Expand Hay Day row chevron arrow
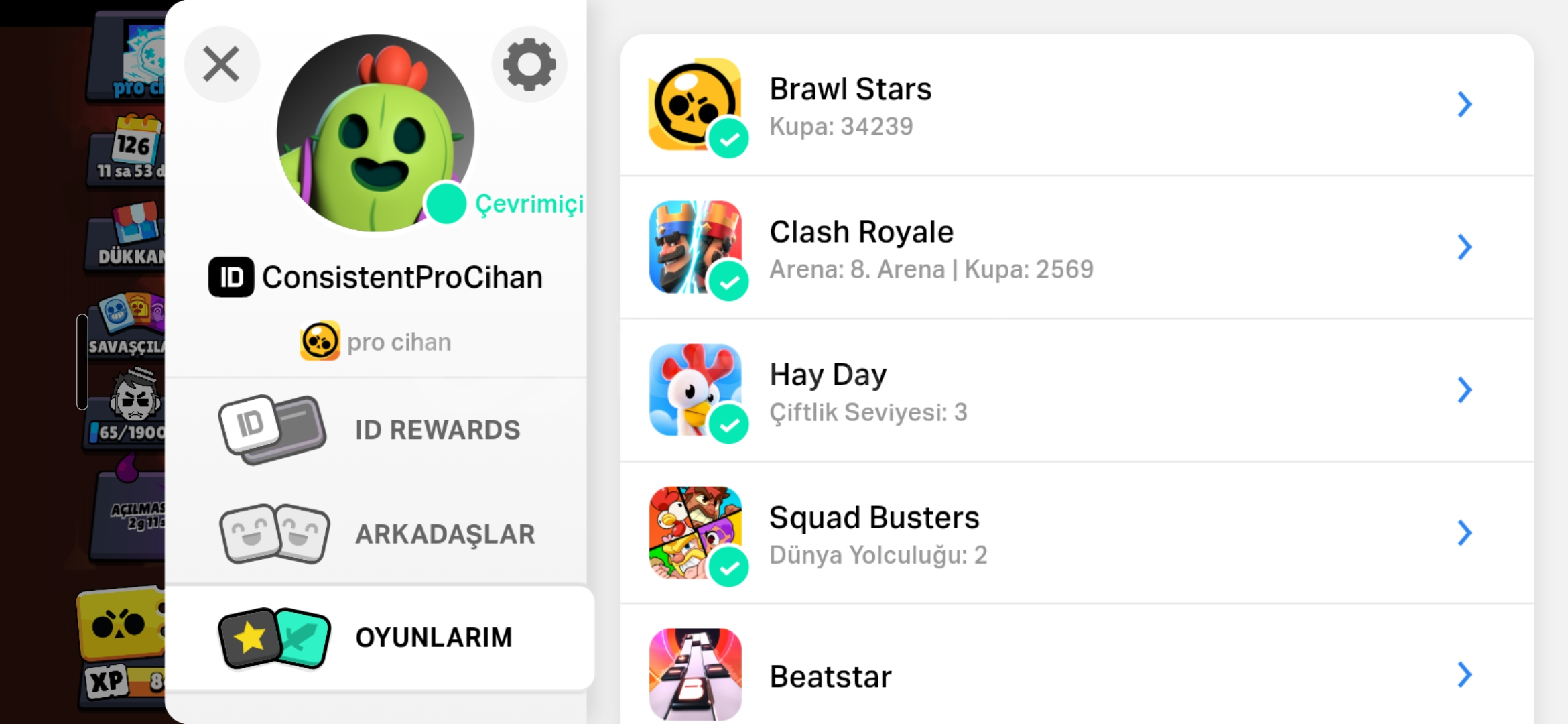 1465,389
